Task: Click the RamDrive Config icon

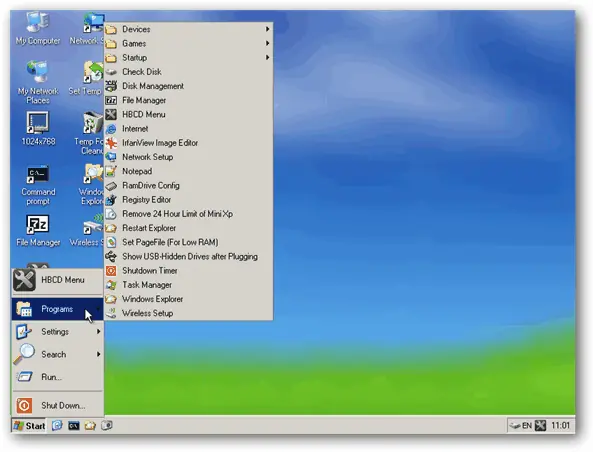Action: coord(111,185)
